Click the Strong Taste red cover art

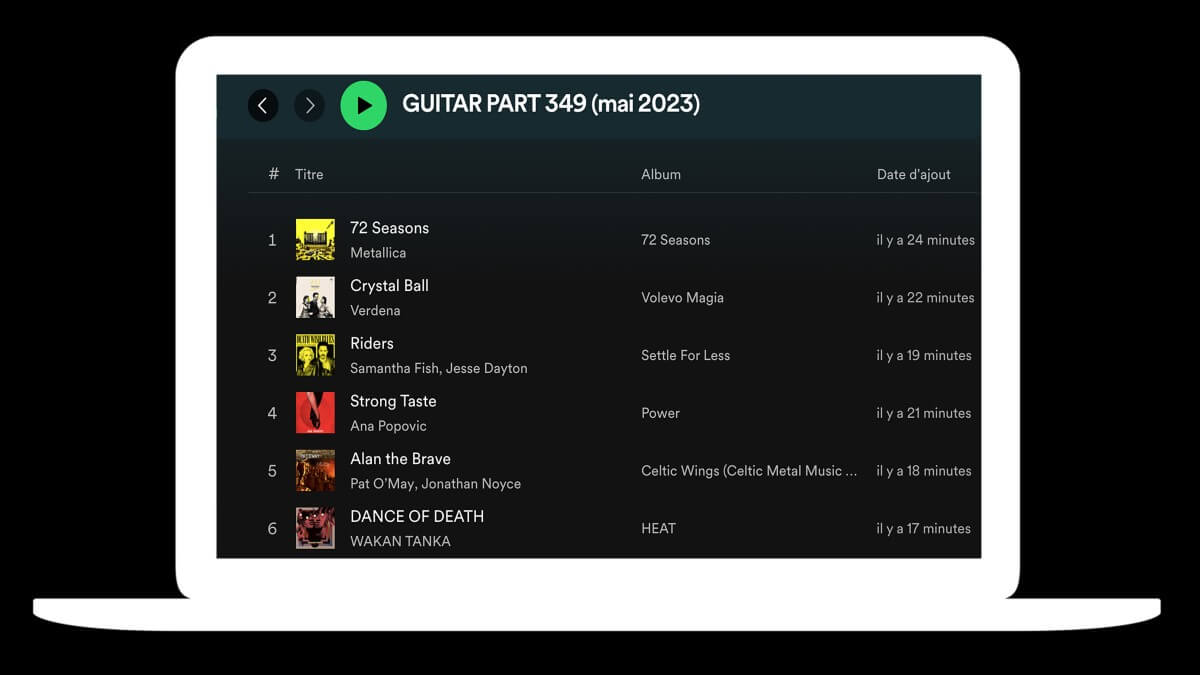pyautogui.click(x=315, y=413)
